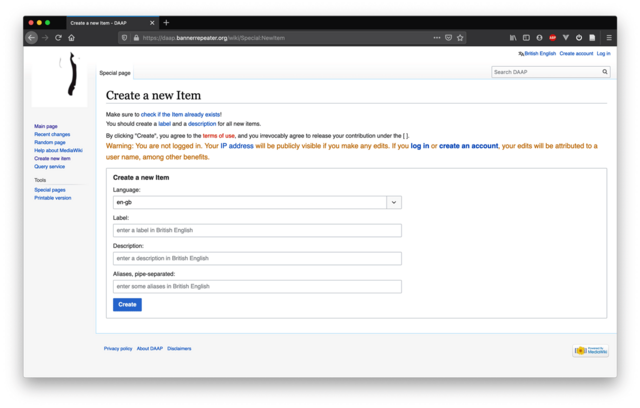
Task: Open the Recent changes sidebar link
Action: coord(52,134)
